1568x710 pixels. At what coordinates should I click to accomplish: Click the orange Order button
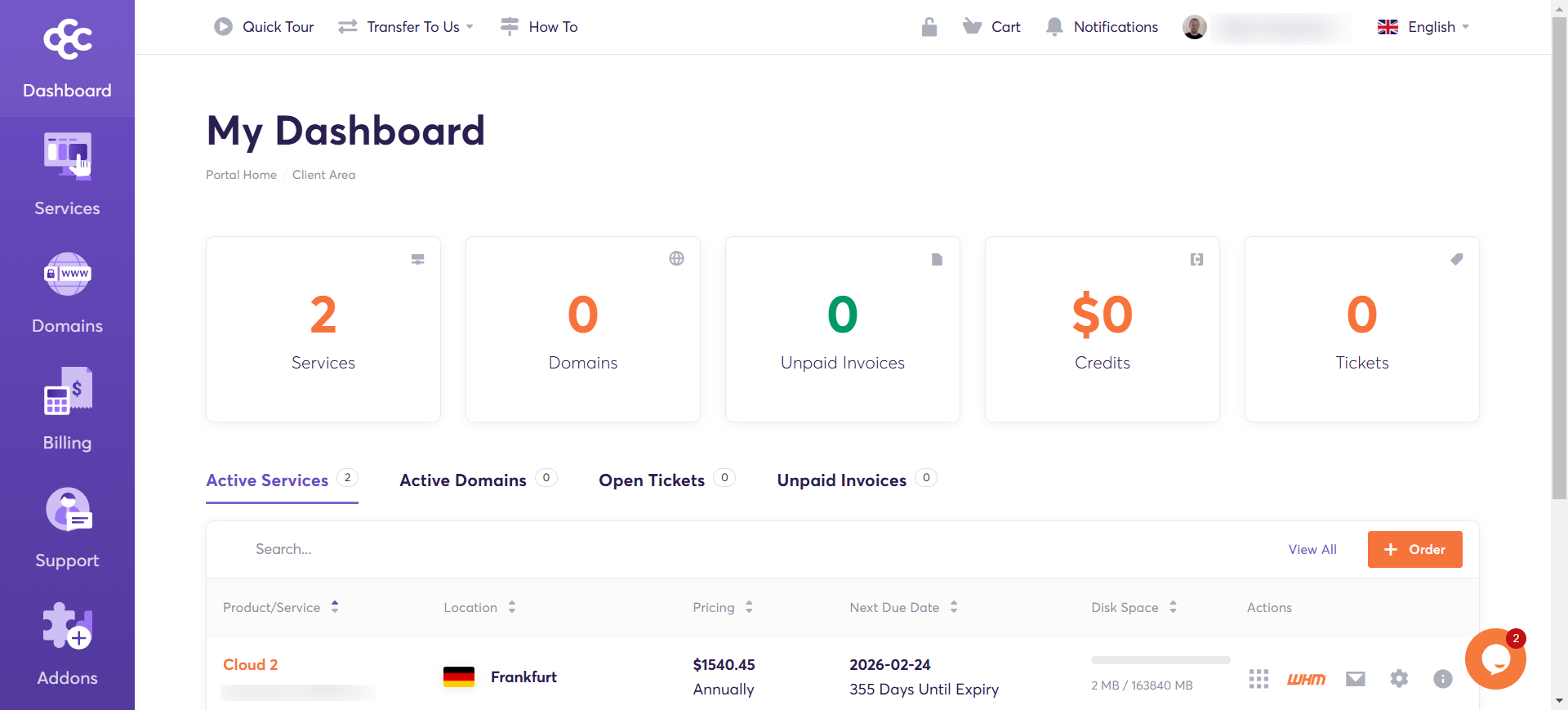click(1414, 550)
